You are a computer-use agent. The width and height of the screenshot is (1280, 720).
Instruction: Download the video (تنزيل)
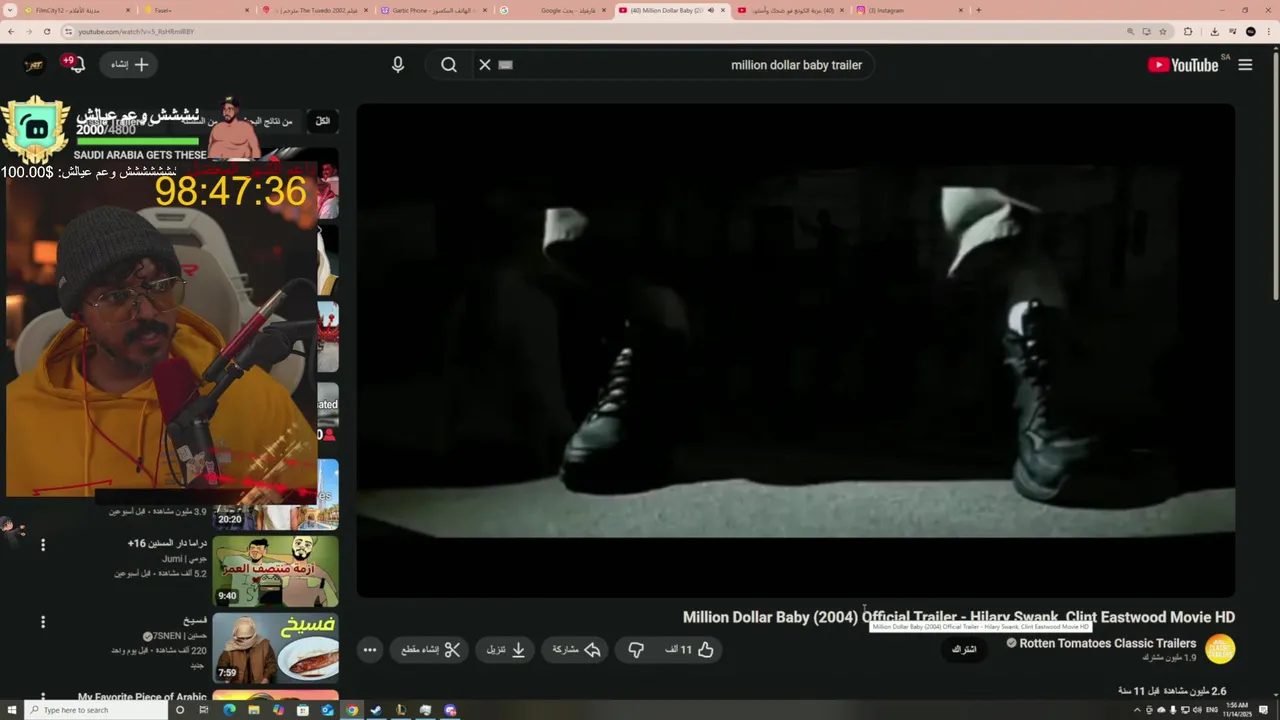click(x=506, y=650)
